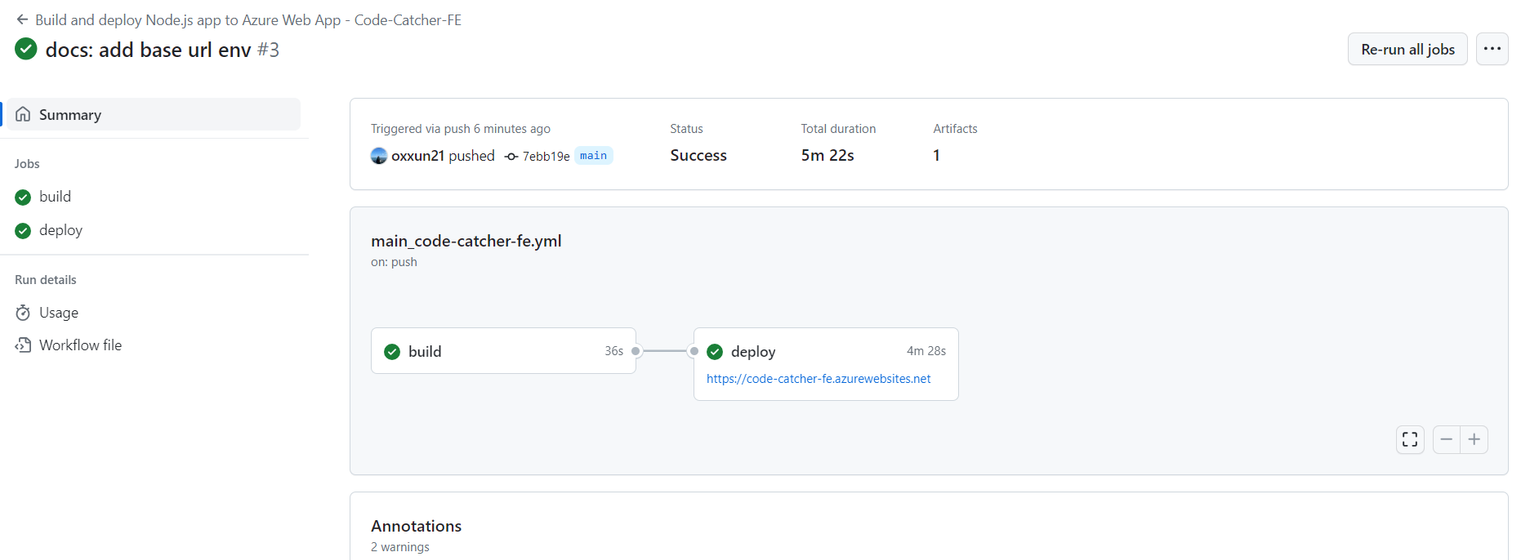The height and width of the screenshot is (560, 1530).
Task: Click the back arrow beside workflow name
Action: click(22, 19)
